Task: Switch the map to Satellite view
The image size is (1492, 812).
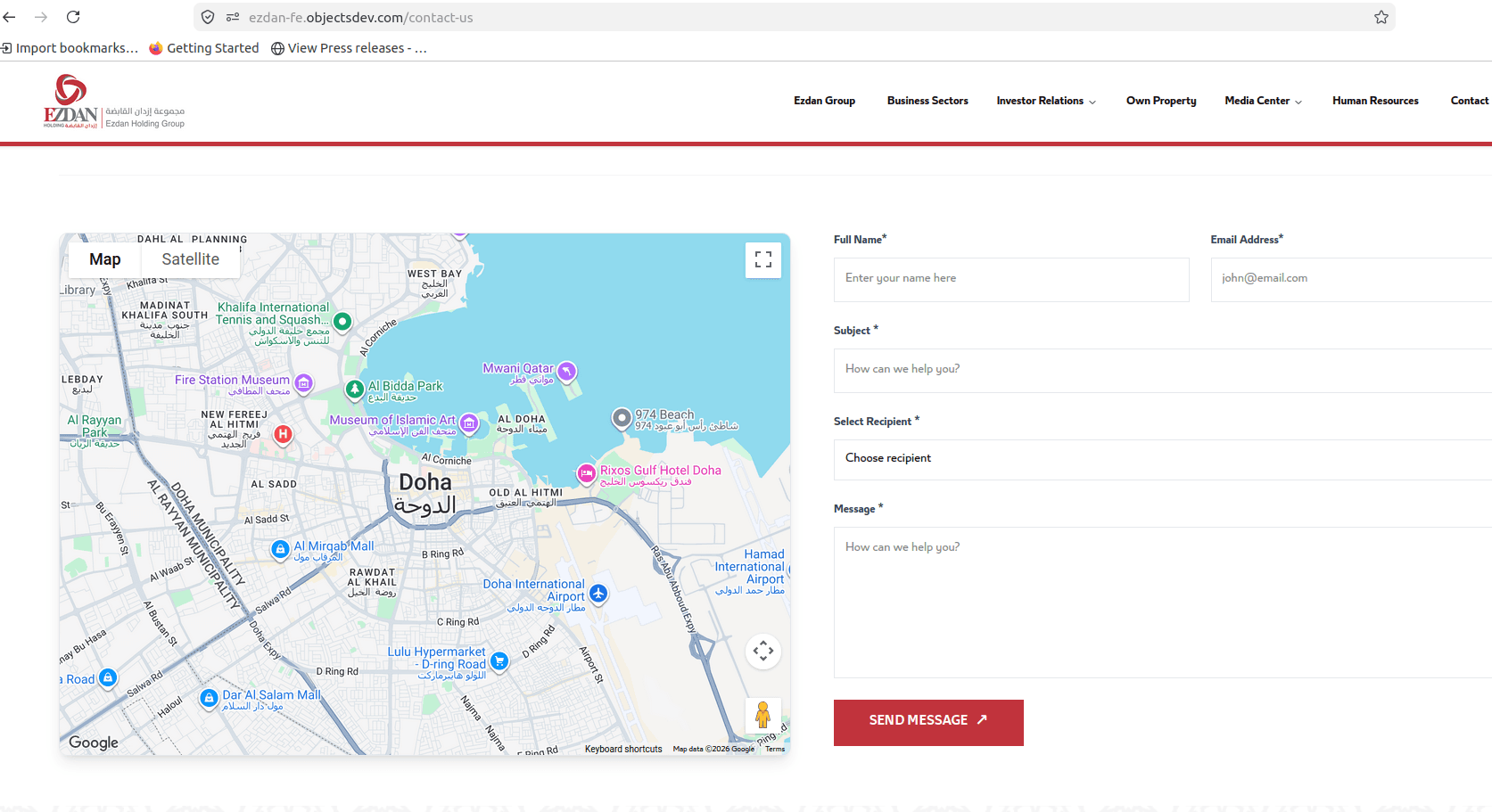Action: tap(191, 259)
